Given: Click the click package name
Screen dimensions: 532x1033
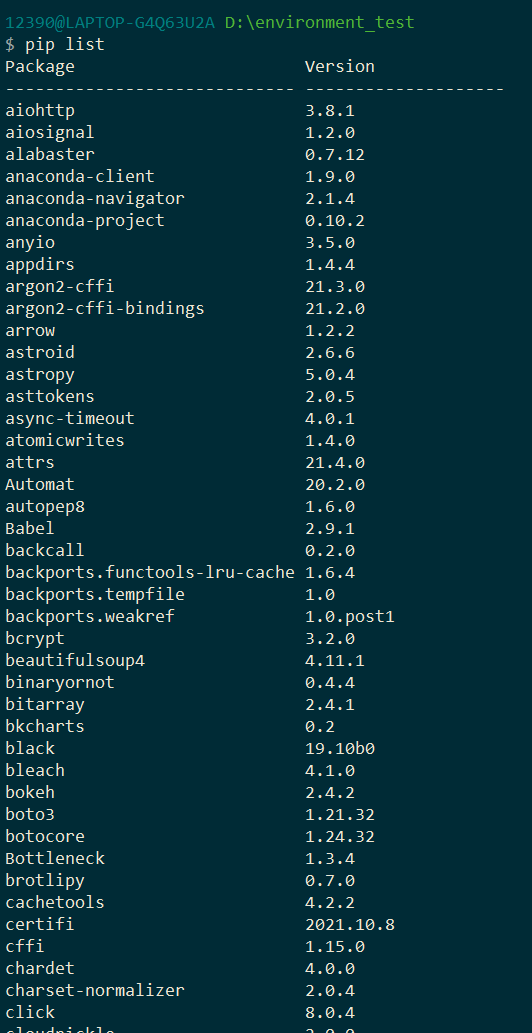Looking at the screenshot, I should pos(30,1012).
